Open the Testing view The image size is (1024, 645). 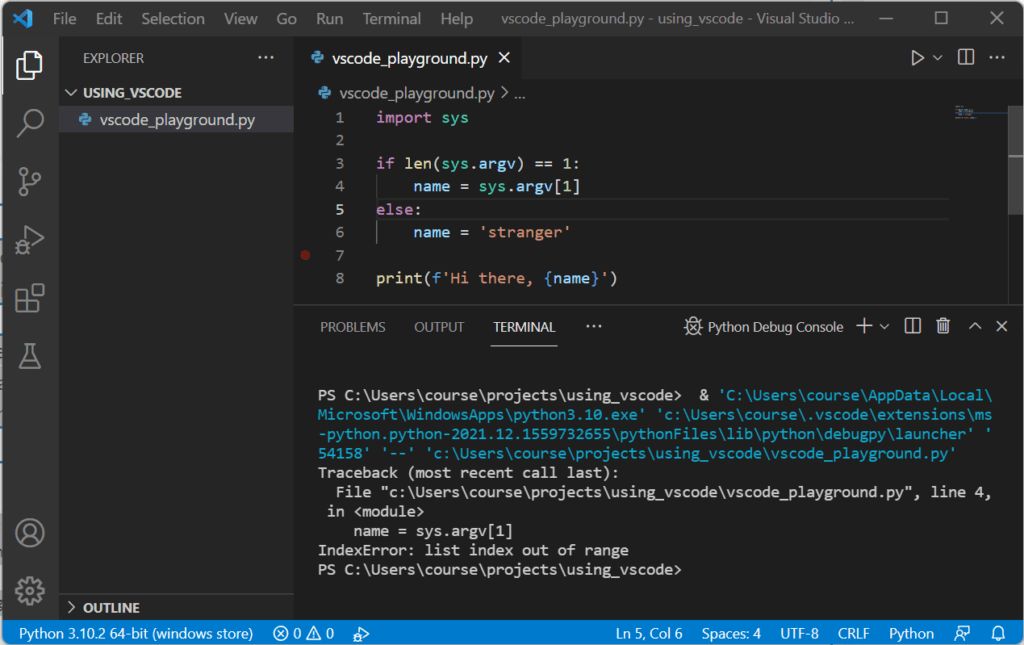30,354
